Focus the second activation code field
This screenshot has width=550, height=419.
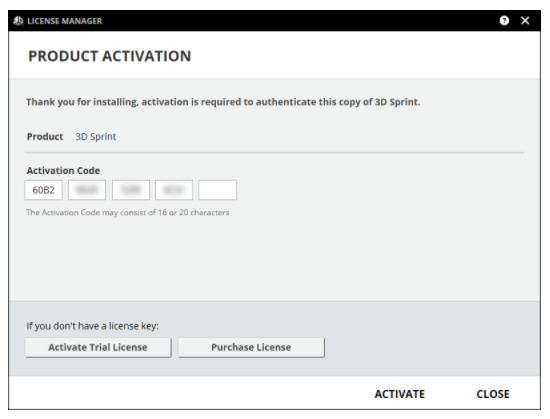[x=87, y=190]
